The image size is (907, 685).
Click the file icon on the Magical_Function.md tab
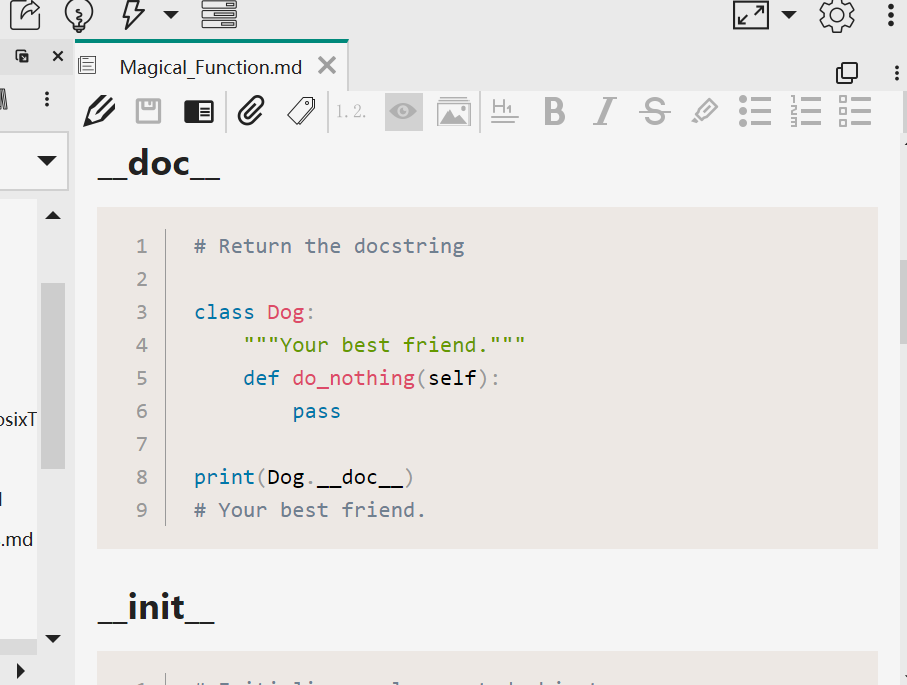click(x=87, y=65)
